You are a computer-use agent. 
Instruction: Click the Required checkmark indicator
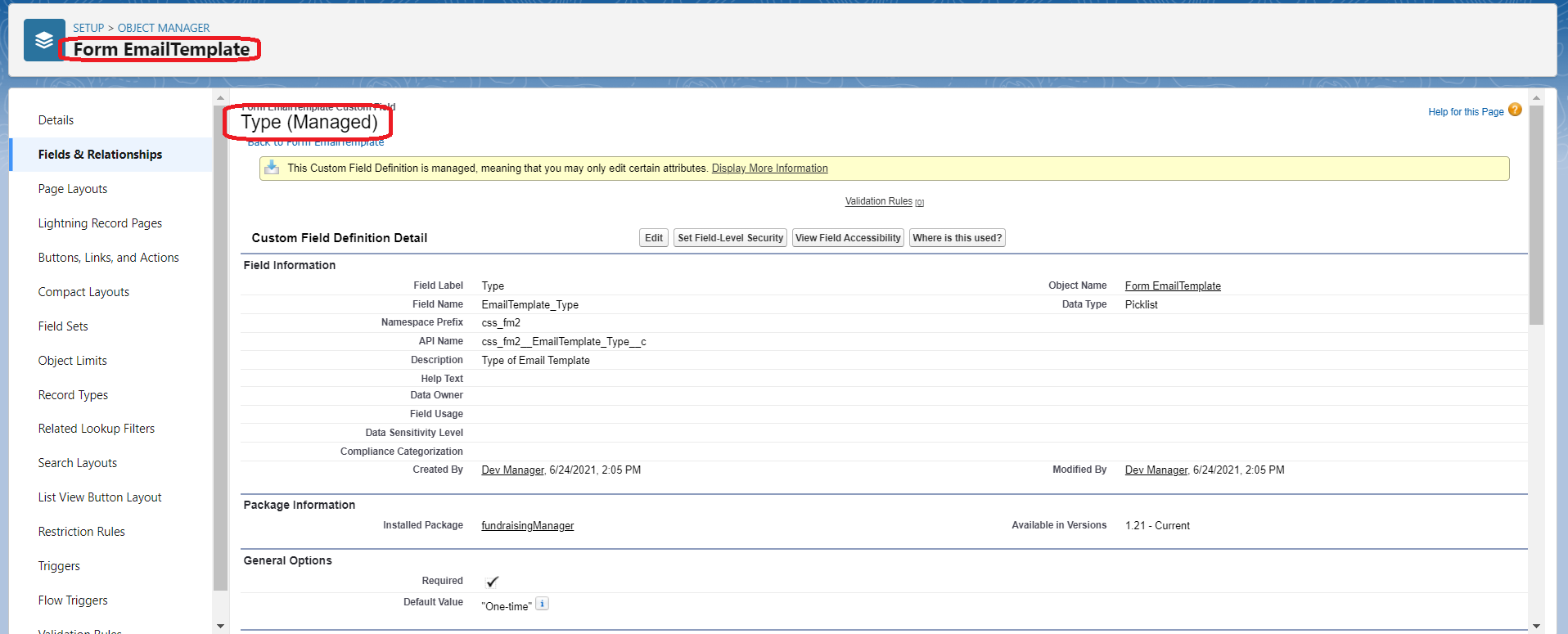[x=492, y=582]
